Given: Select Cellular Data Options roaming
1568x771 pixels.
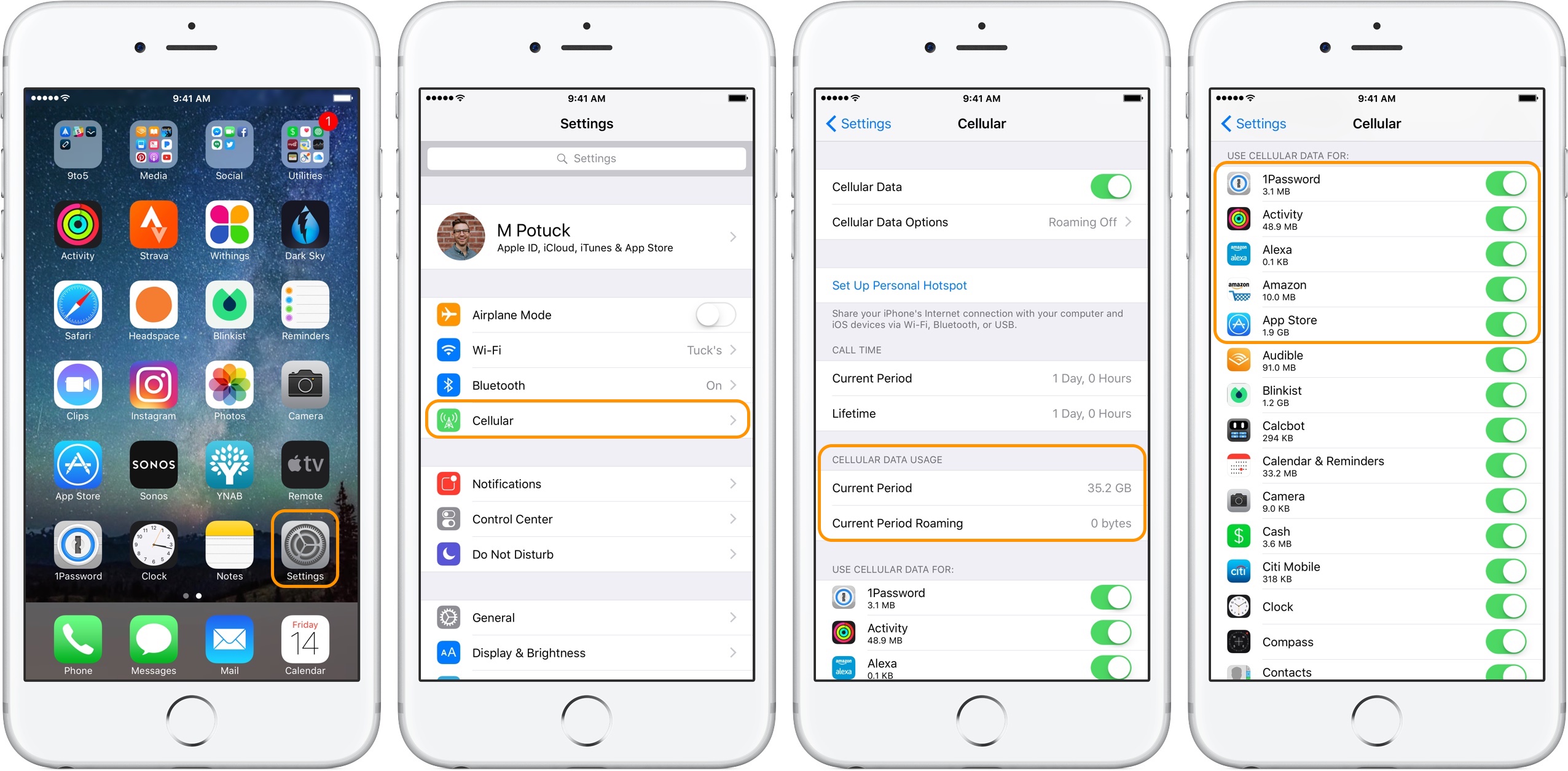Looking at the screenshot, I should (x=979, y=222).
